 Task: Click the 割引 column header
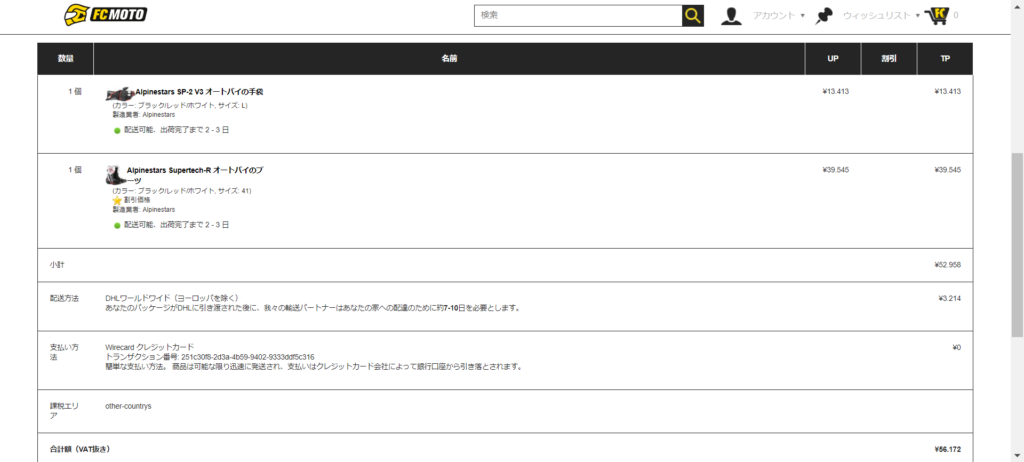coord(889,59)
